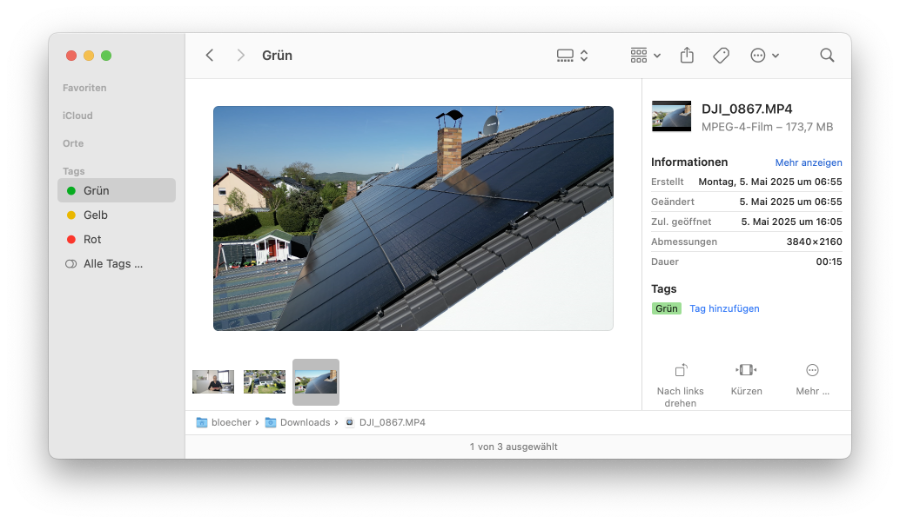Click the green fullscreen window button
This screenshot has height=523, width=900.
tap(106, 56)
